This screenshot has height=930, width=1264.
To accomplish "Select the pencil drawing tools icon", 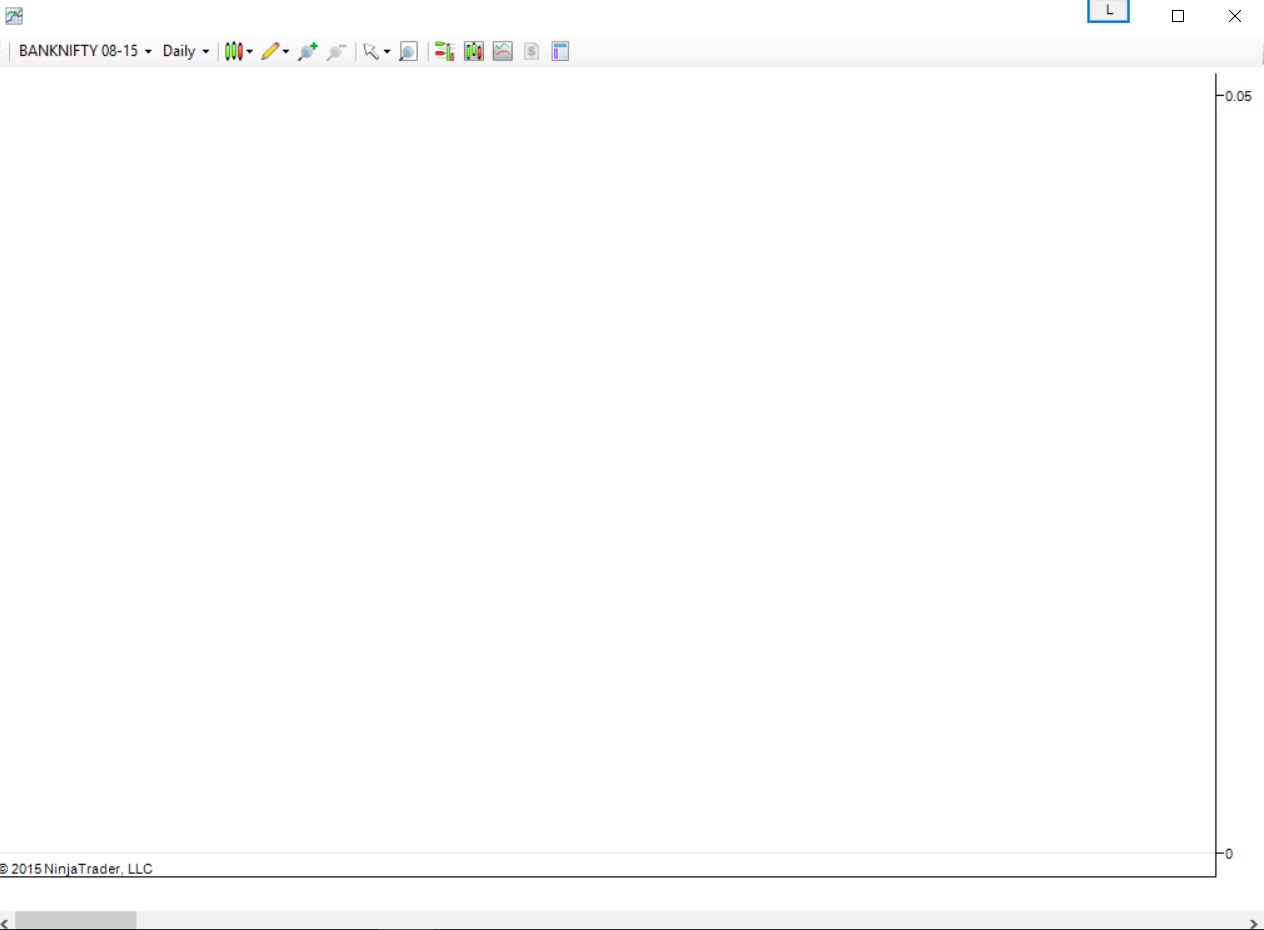I will (x=270, y=51).
